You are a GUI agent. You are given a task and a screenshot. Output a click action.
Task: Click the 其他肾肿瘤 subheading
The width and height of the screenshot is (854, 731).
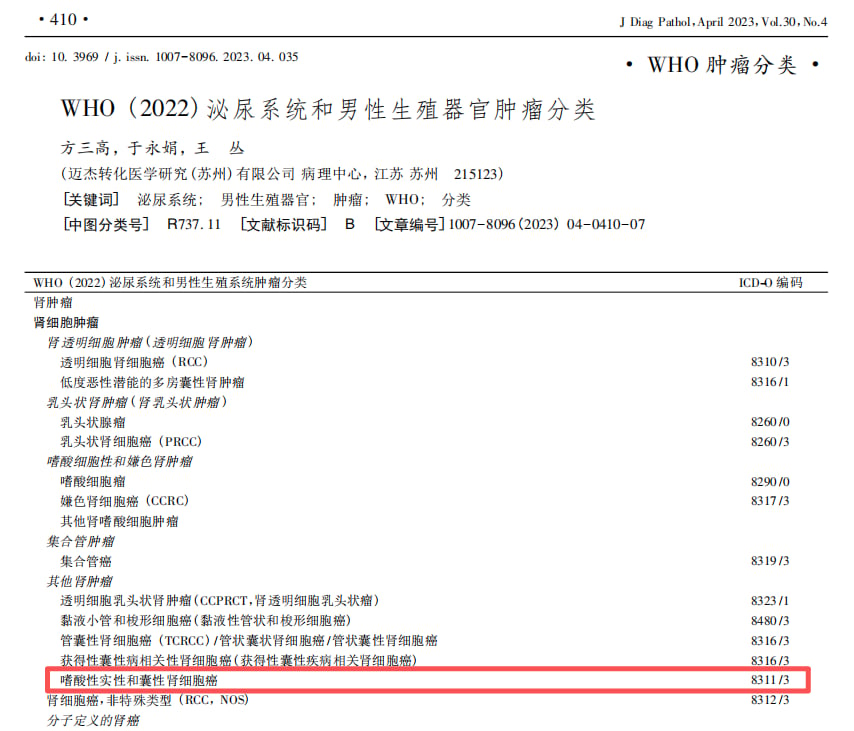(80, 581)
